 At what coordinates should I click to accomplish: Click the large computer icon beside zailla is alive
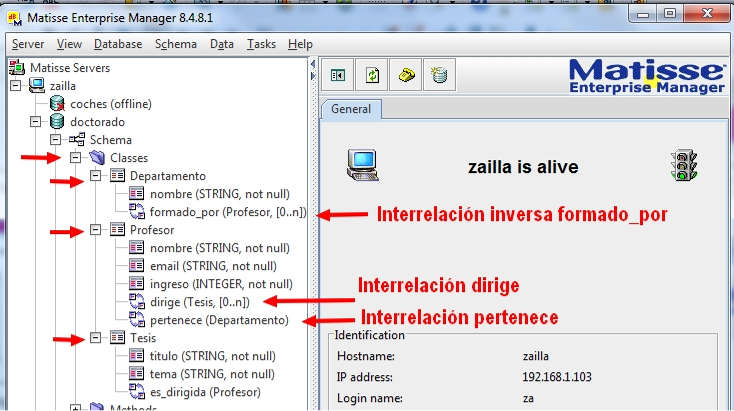[x=363, y=165]
